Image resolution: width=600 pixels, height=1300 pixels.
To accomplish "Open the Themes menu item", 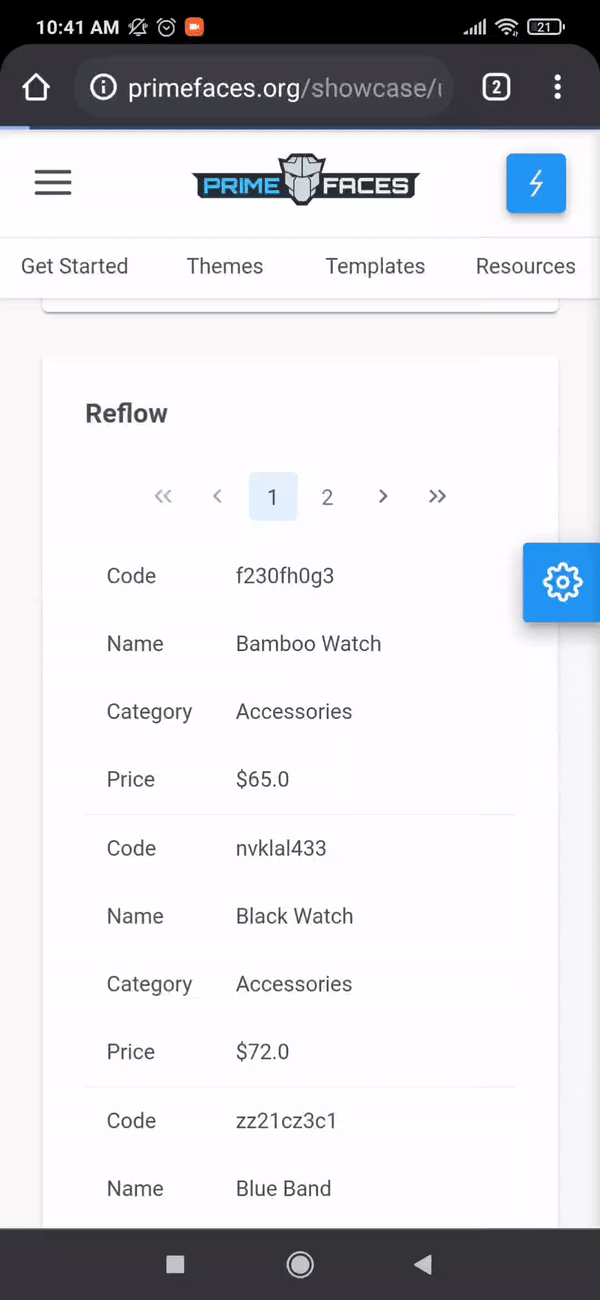I will pyautogui.click(x=224, y=266).
